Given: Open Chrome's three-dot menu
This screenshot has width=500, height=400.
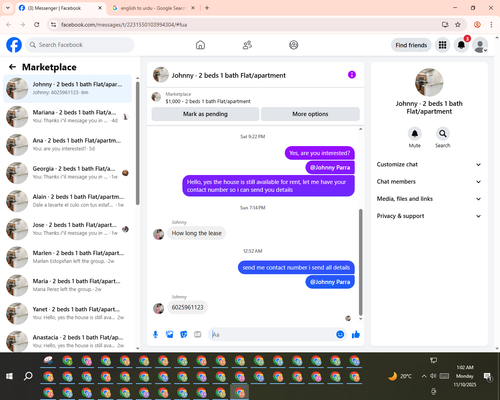Looking at the screenshot, I should [x=491, y=25].
